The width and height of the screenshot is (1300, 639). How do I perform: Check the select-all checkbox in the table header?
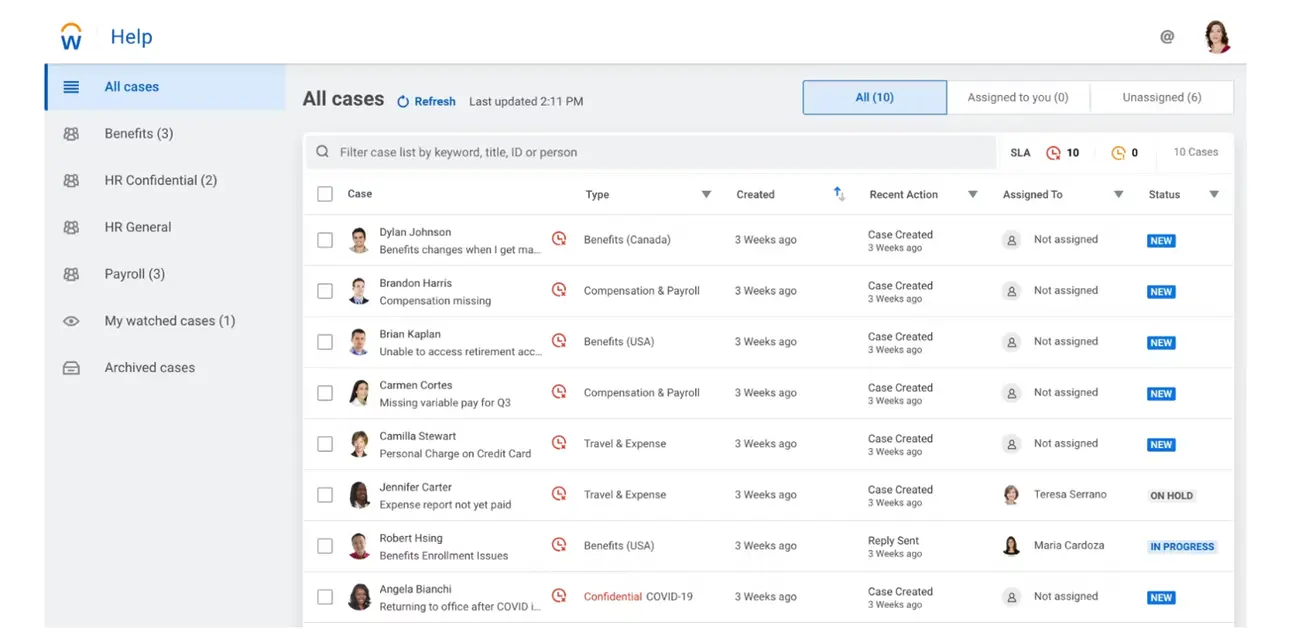click(324, 193)
